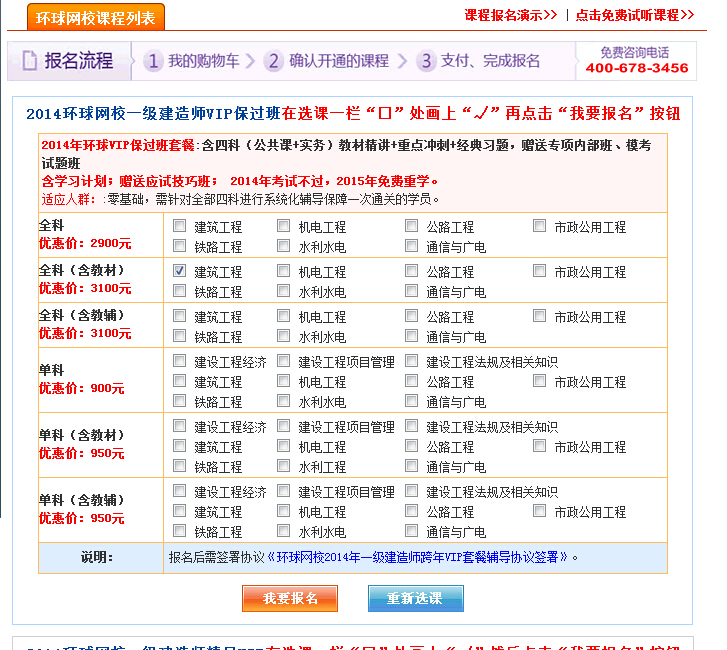Open the 环球网校2014年一级建造师跨年VIP套餐辅导协议签署 link

417,557
